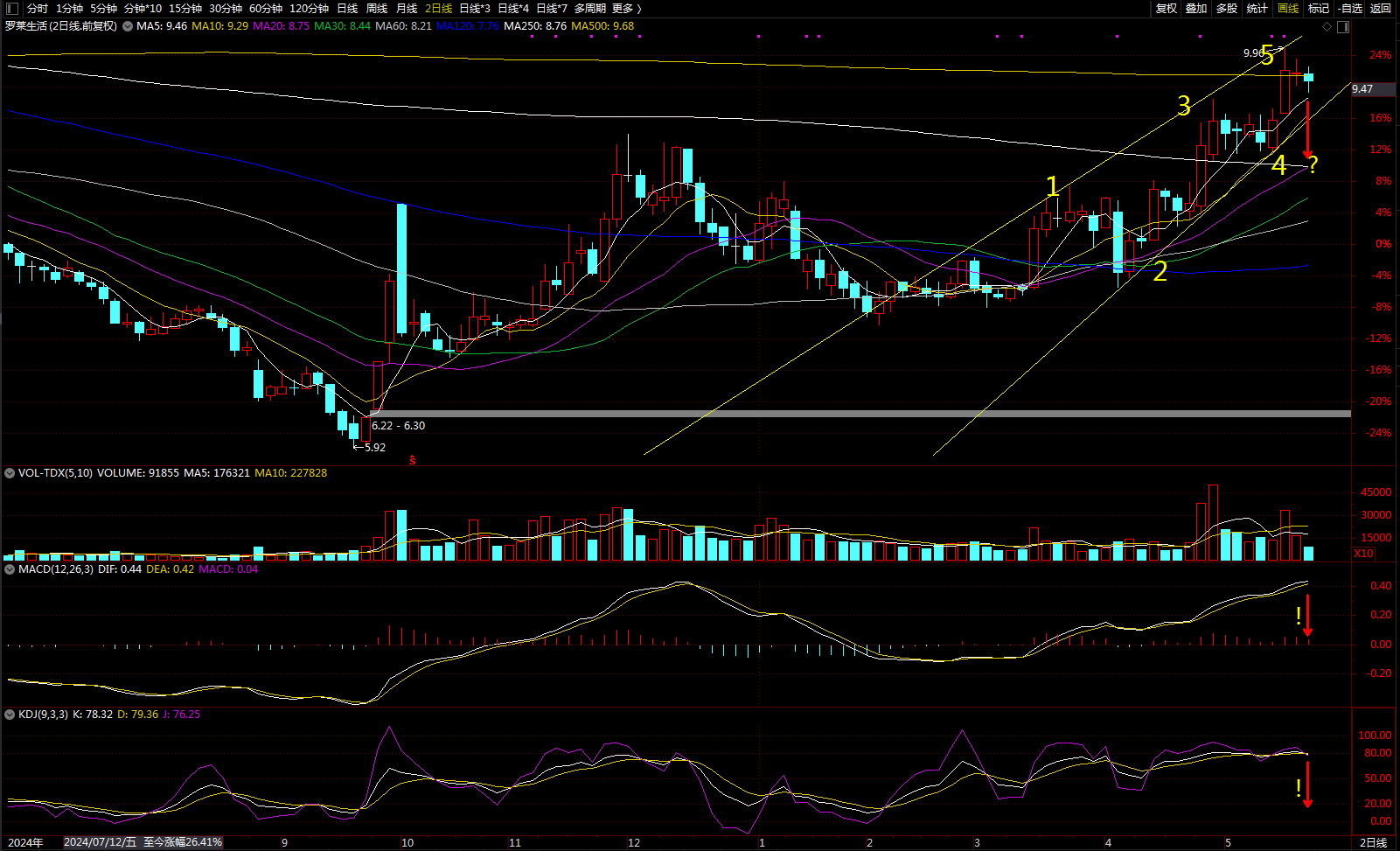Viewport: 1400px width, 851px height.
Task: Click the KDJ(9,3,3) indicator name
Action: tap(43, 715)
